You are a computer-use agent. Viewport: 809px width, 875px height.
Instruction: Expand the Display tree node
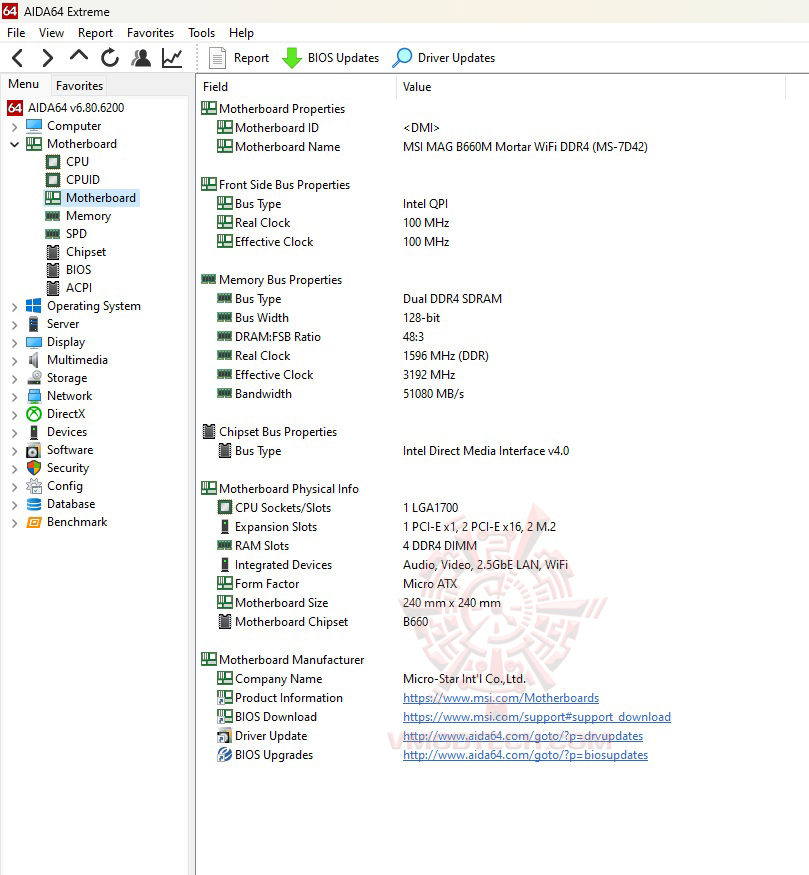tap(15, 343)
